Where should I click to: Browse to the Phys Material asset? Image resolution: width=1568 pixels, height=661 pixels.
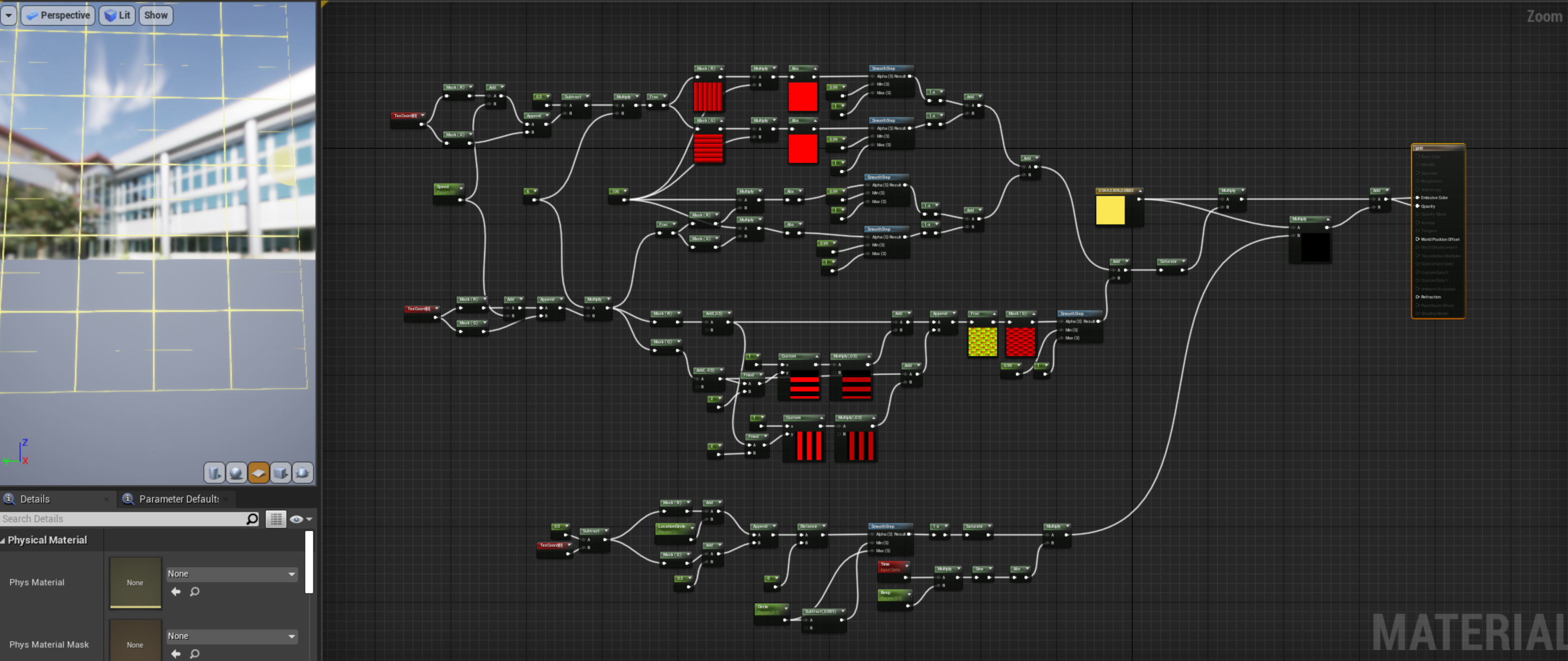point(195,592)
